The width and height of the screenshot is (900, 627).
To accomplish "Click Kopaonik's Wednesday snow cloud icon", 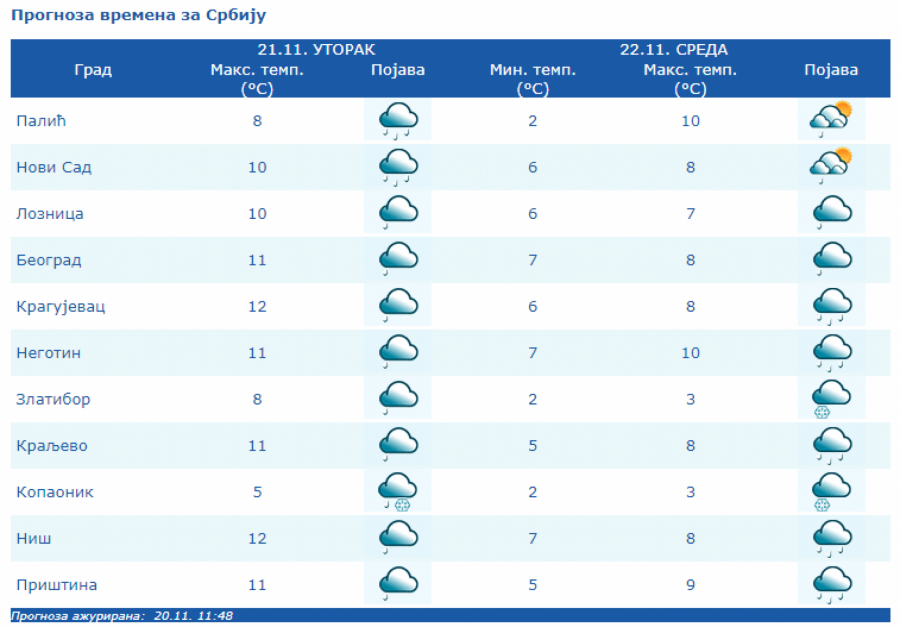I will tap(831, 491).
